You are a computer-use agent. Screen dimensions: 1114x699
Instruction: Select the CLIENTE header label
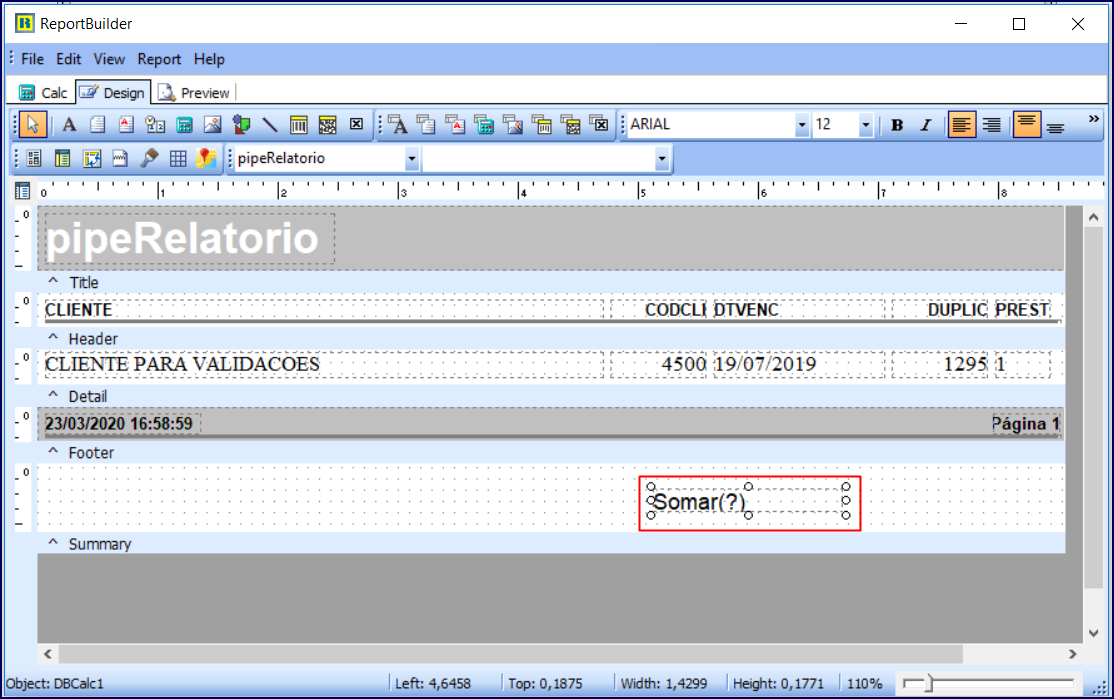(323, 310)
